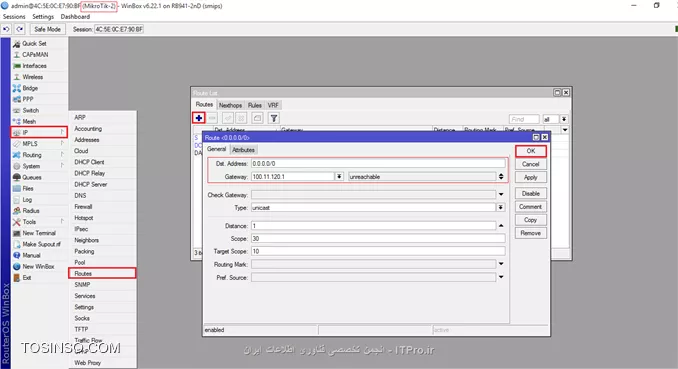Screen dimensions: 678x369
Task: Click Comment button in Route dialog
Action: coord(531,207)
